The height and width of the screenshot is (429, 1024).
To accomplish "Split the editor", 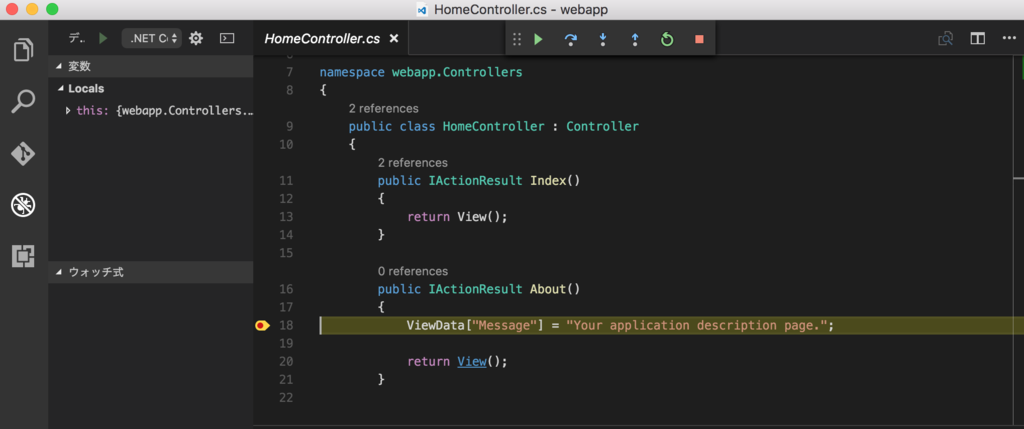I will [977, 39].
